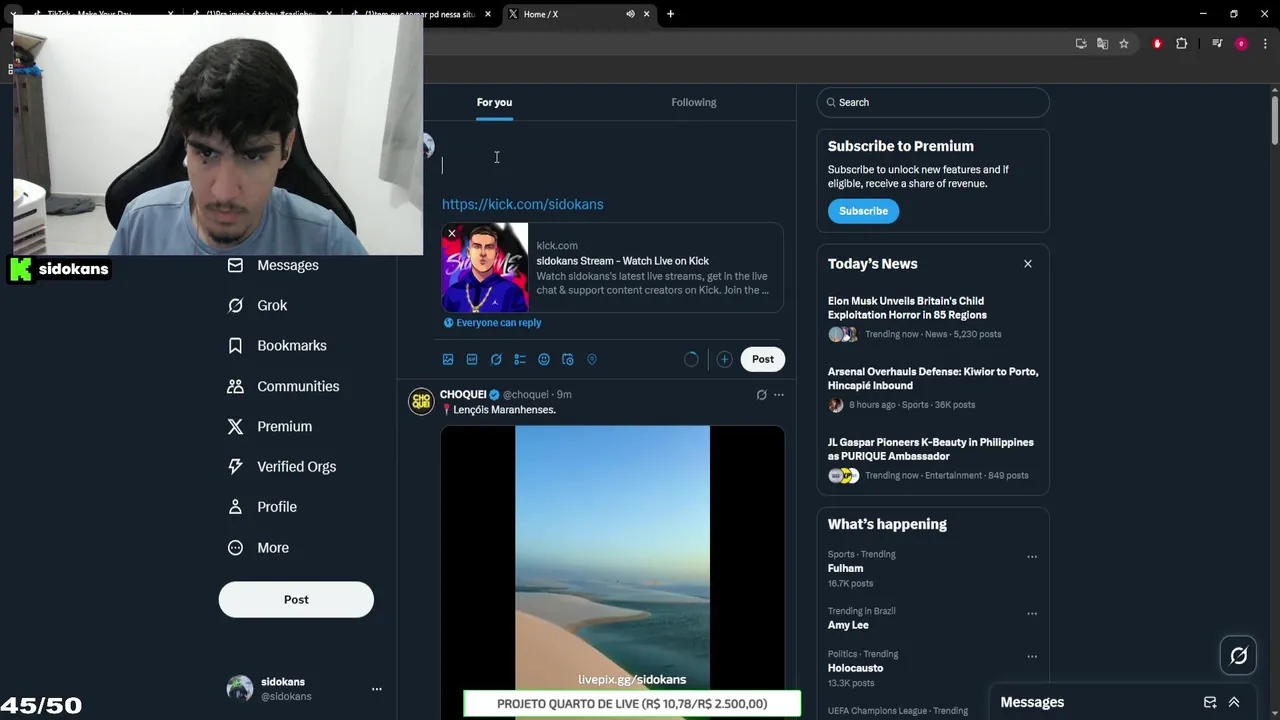Click the @choquei handle
Image resolution: width=1280 pixels, height=720 pixels.
pyautogui.click(x=526, y=395)
